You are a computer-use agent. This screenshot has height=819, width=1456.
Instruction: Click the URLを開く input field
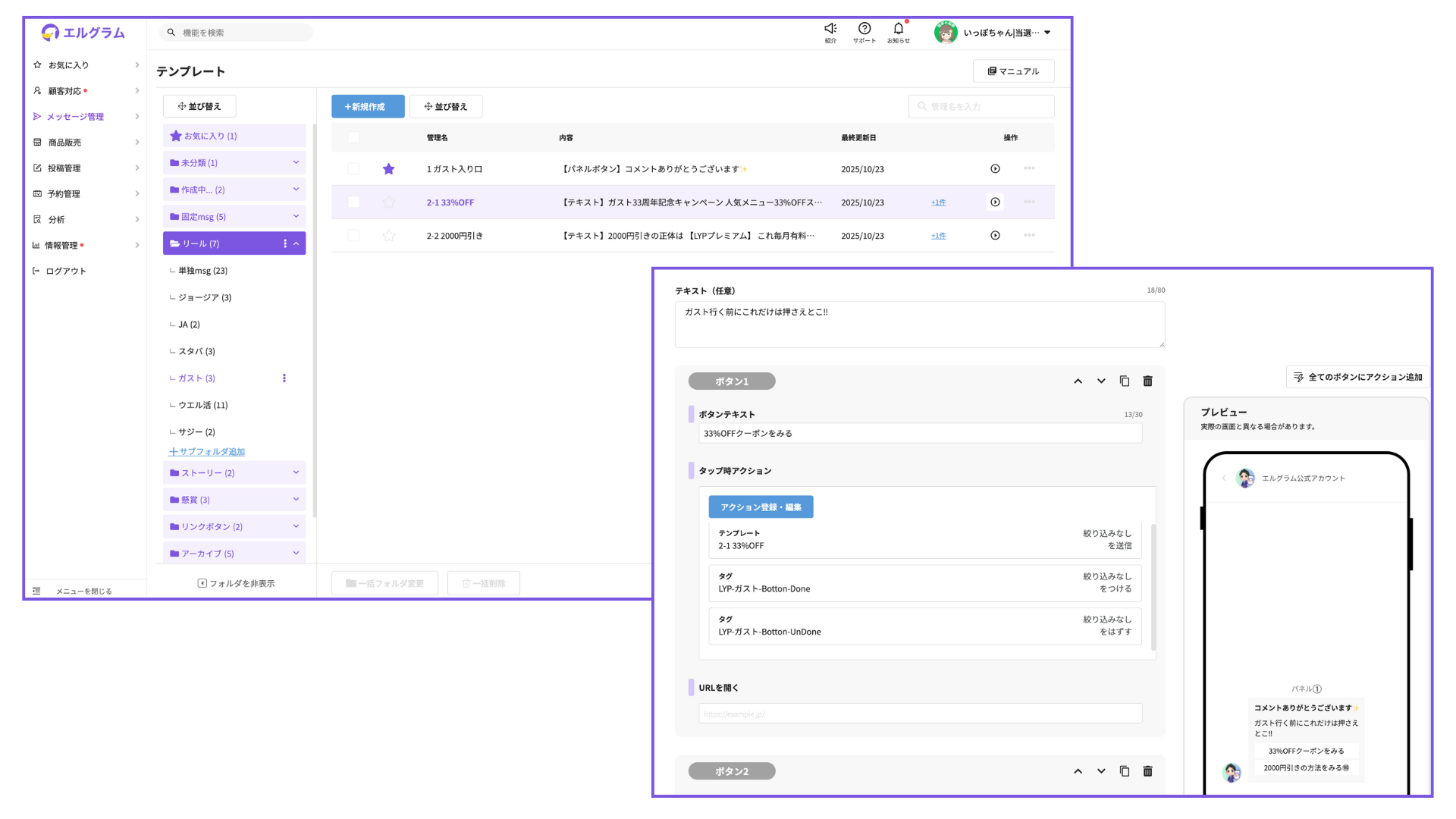(x=920, y=714)
